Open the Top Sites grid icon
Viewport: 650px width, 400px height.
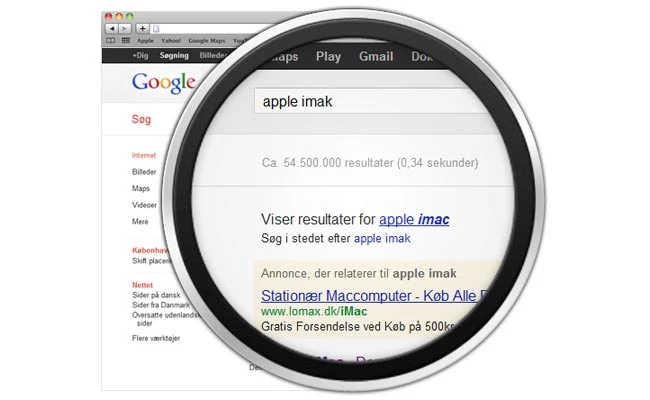tap(126, 41)
